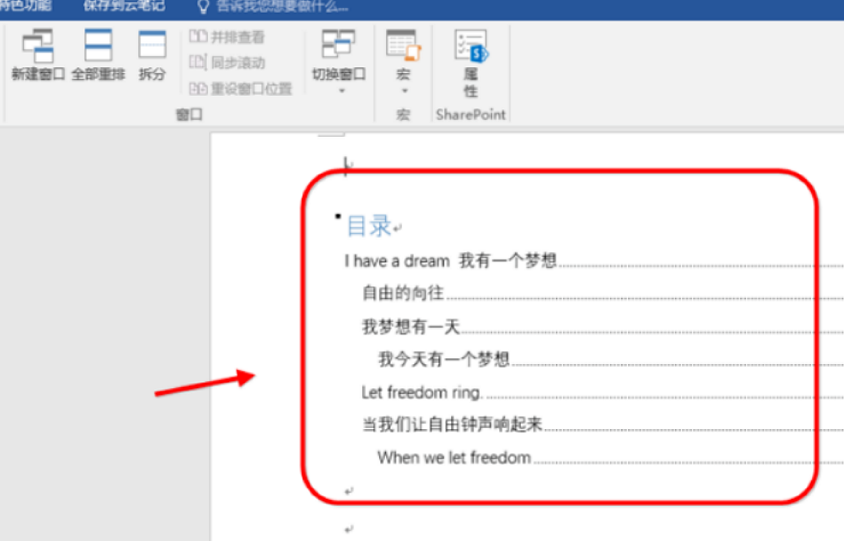Open the 保存到云笔记 tab
844x541 pixels.
pyautogui.click(x=124, y=6)
